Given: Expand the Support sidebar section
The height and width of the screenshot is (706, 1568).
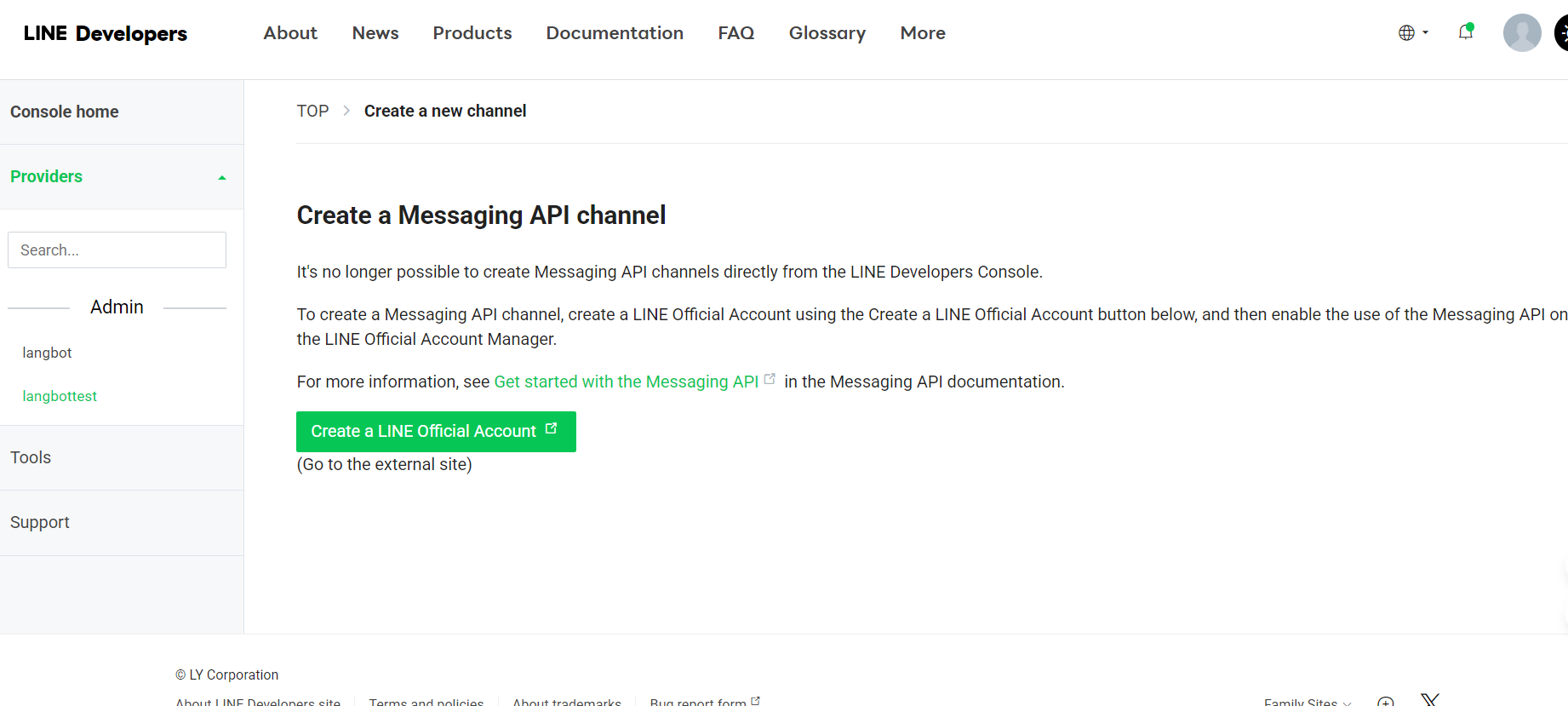Looking at the screenshot, I should pyautogui.click(x=40, y=522).
